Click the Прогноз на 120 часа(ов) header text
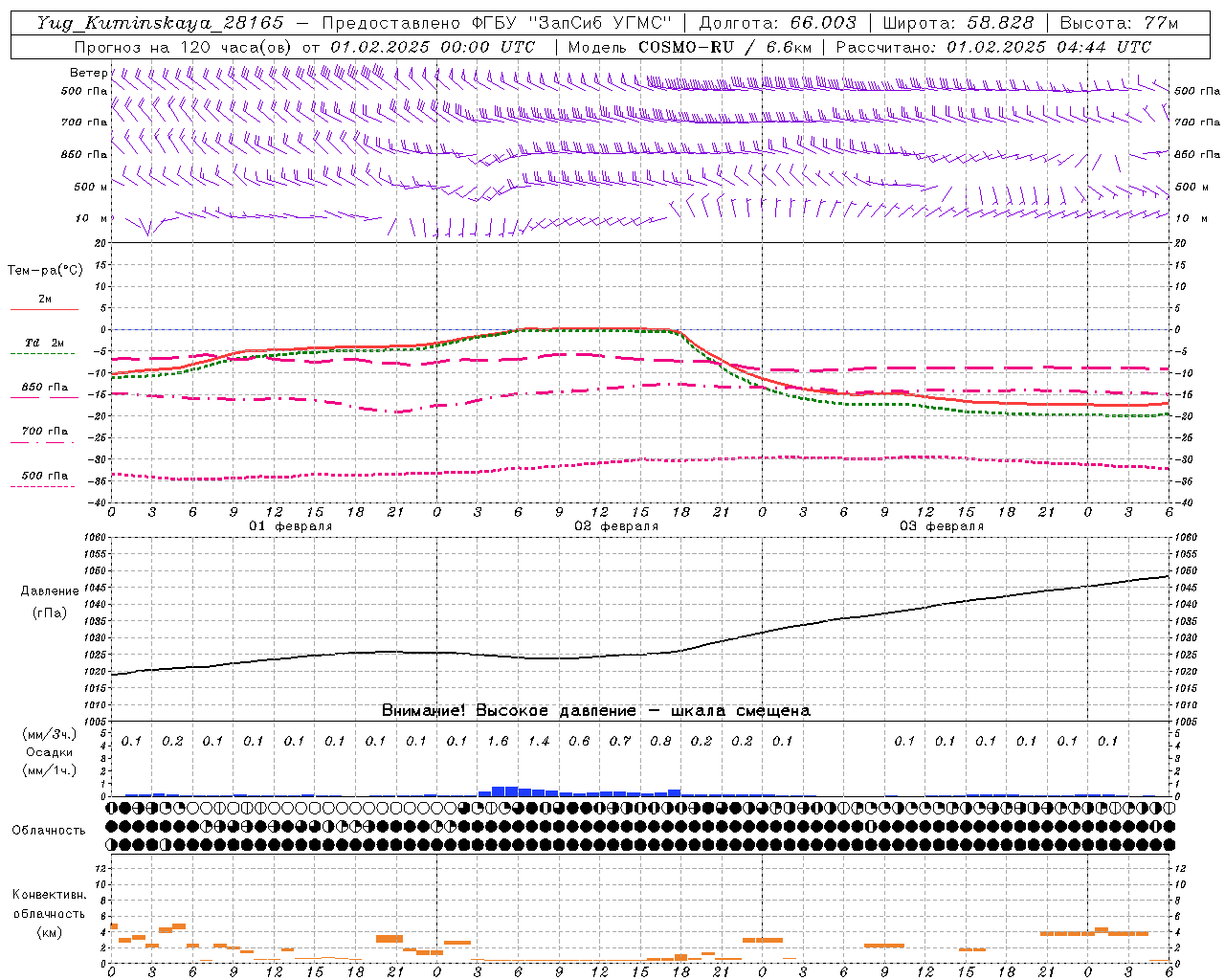 point(184,47)
